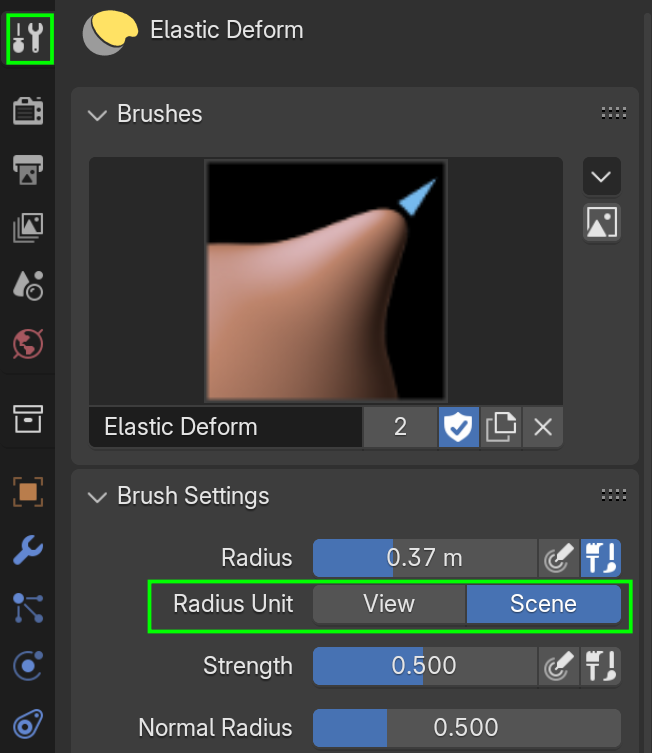The width and height of the screenshot is (652, 753).
Task: Open the Render properties tab
Action: point(28,111)
